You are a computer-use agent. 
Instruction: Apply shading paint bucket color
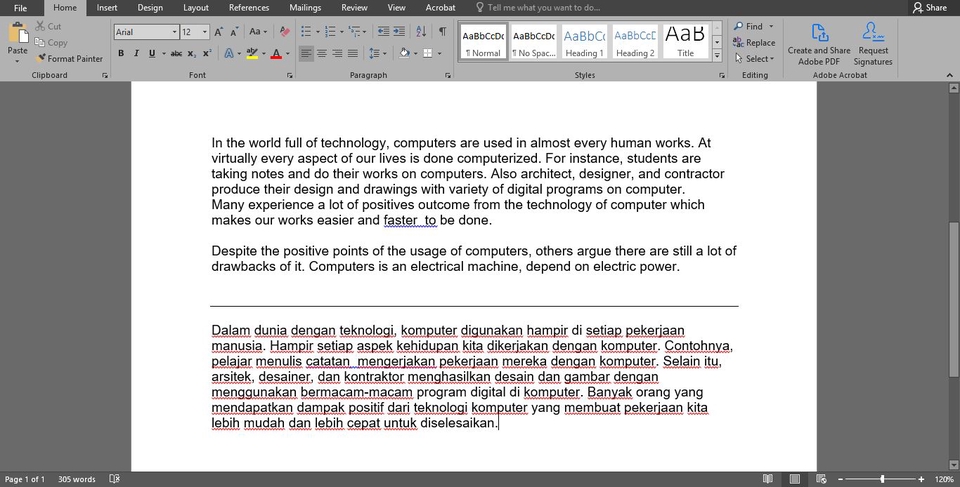[x=403, y=53]
